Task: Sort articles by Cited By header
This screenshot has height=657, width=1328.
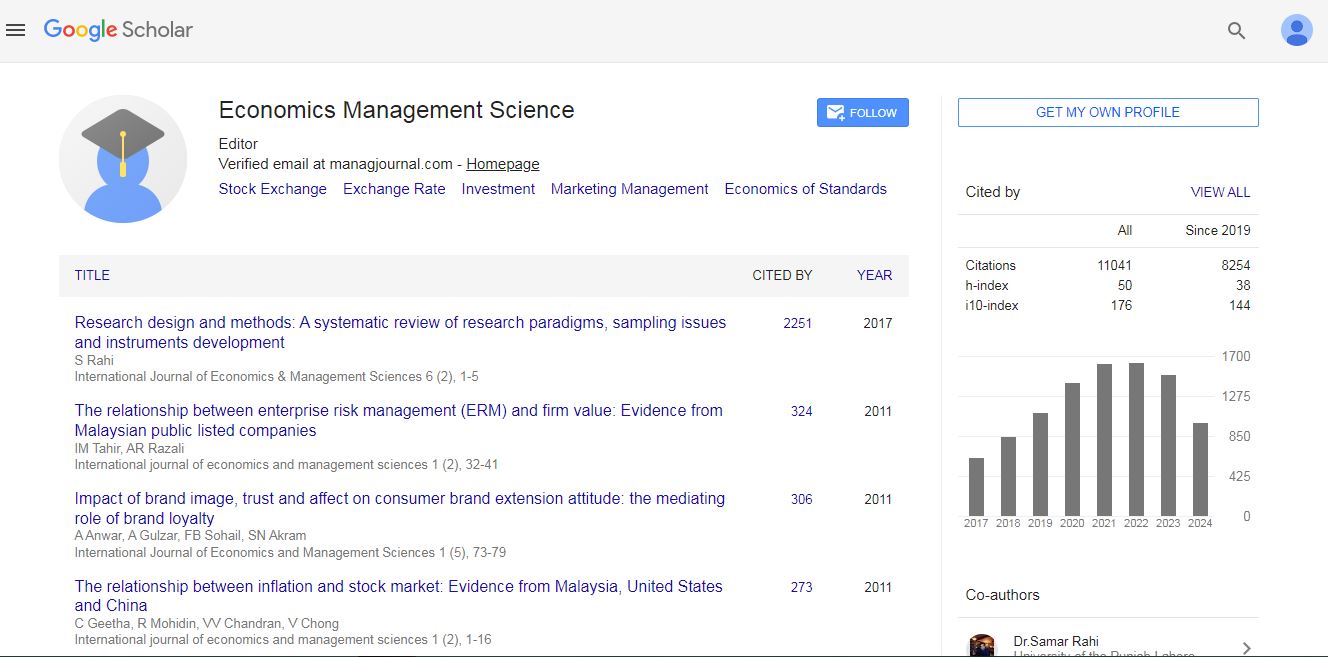Action: pyautogui.click(x=782, y=275)
